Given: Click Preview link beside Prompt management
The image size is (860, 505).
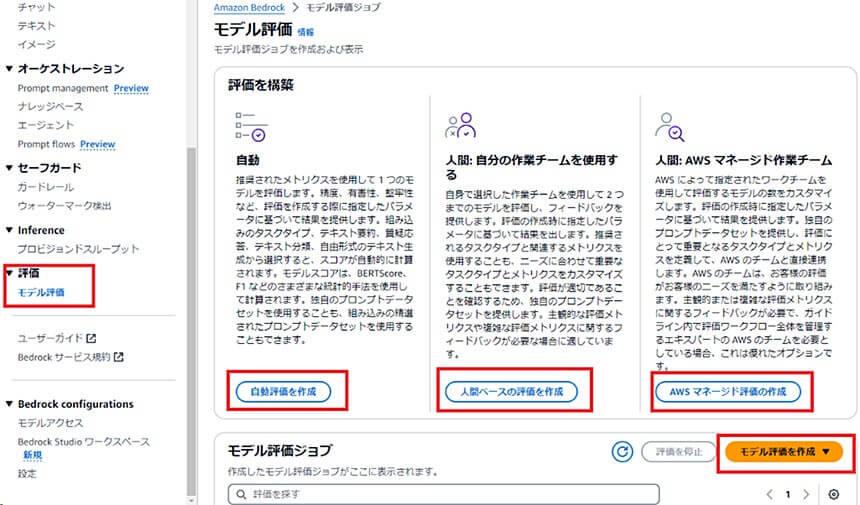Looking at the screenshot, I should click(131, 88).
